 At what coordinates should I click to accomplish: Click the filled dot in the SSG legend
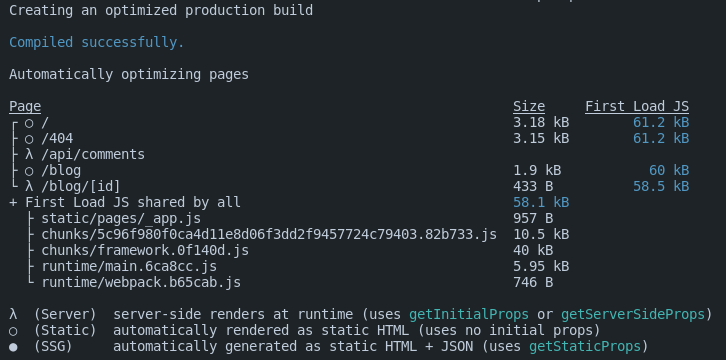pyautogui.click(x=13, y=347)
